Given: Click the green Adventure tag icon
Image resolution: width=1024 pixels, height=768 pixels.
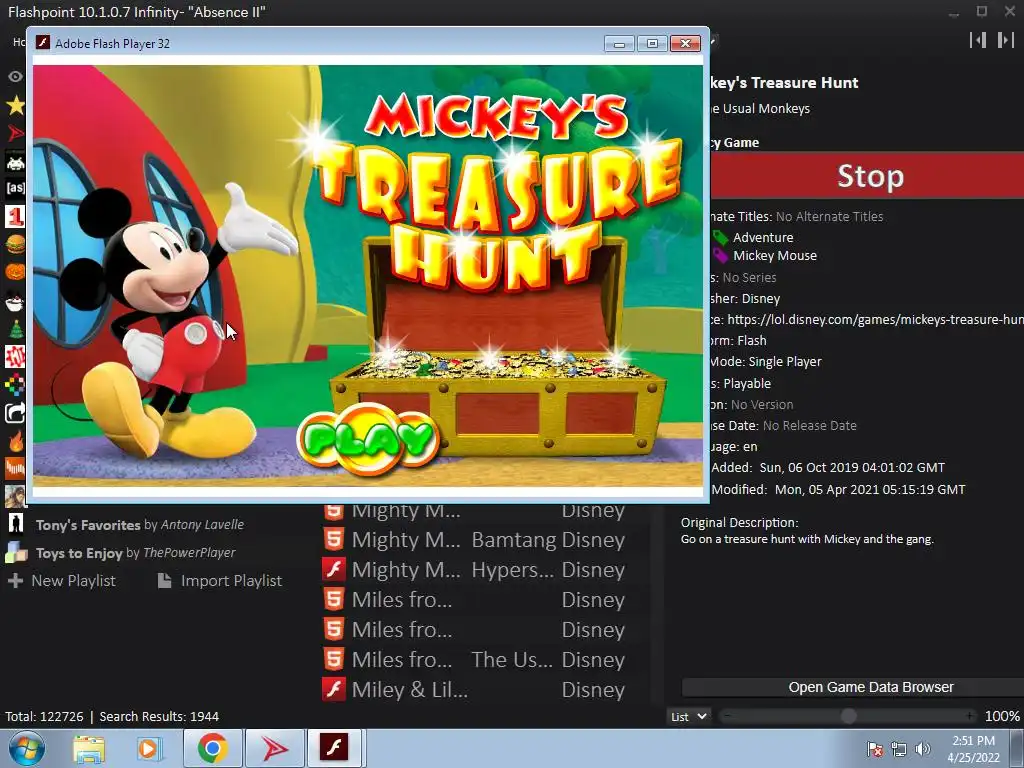Looking at the screenshot, I should pos(720,237).
